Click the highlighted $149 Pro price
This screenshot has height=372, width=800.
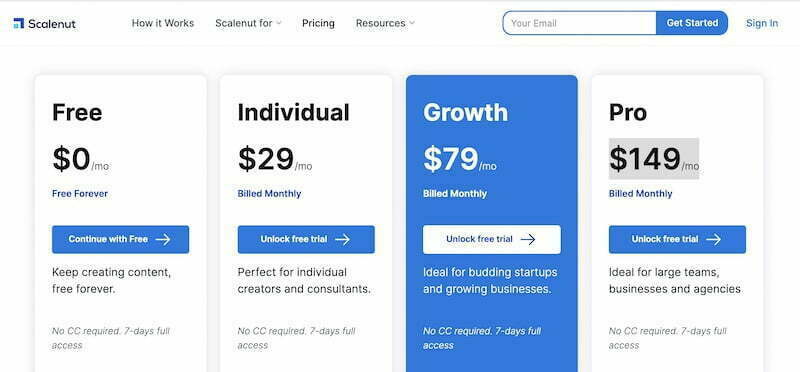point(654,159)
